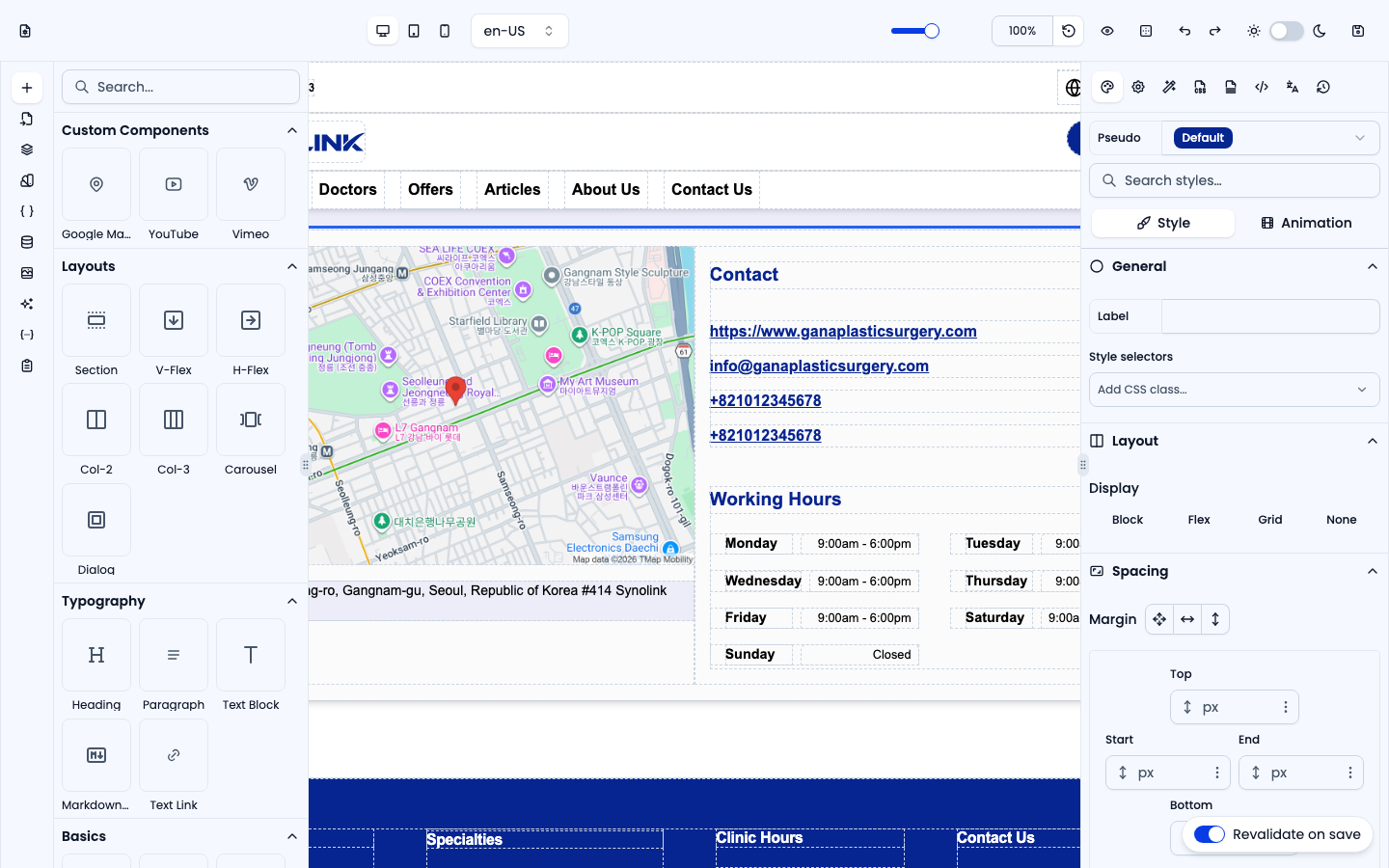The image size is (1389, 868).
Task: Save the page with the save icon
Action: click(x=1358, y=31)
